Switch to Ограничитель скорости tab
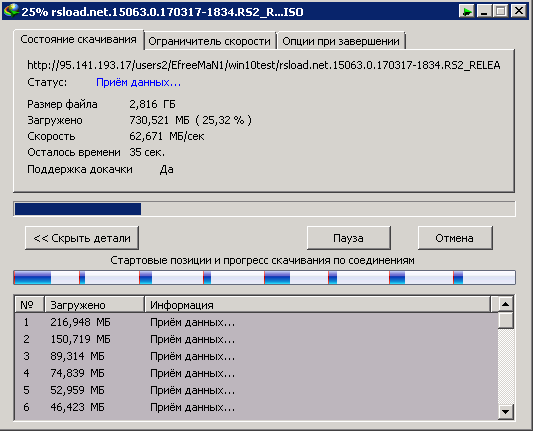 pos(210,41)
